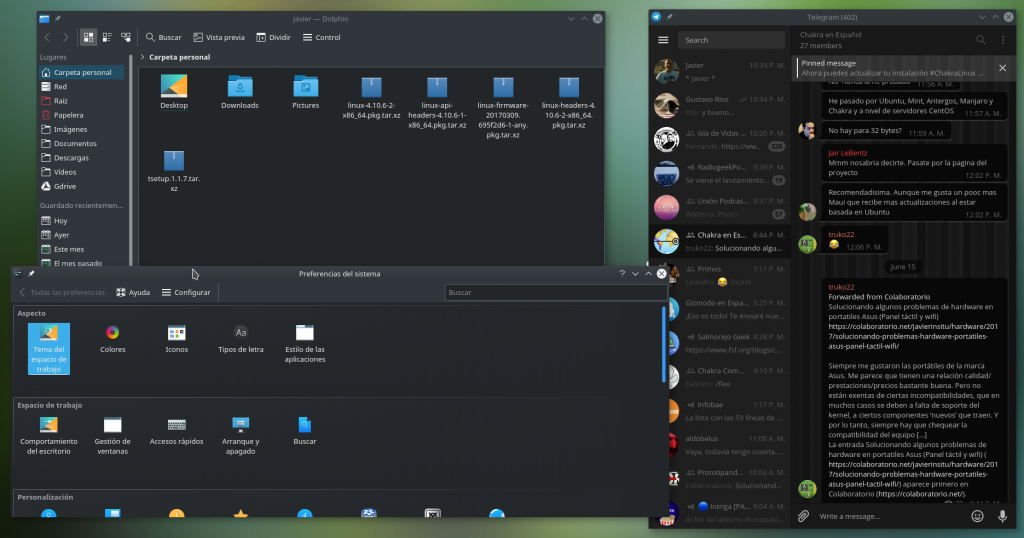1024x538 pixels.
Task: Toggle Vista previa in Dolphin
Action: click(219, 37)
